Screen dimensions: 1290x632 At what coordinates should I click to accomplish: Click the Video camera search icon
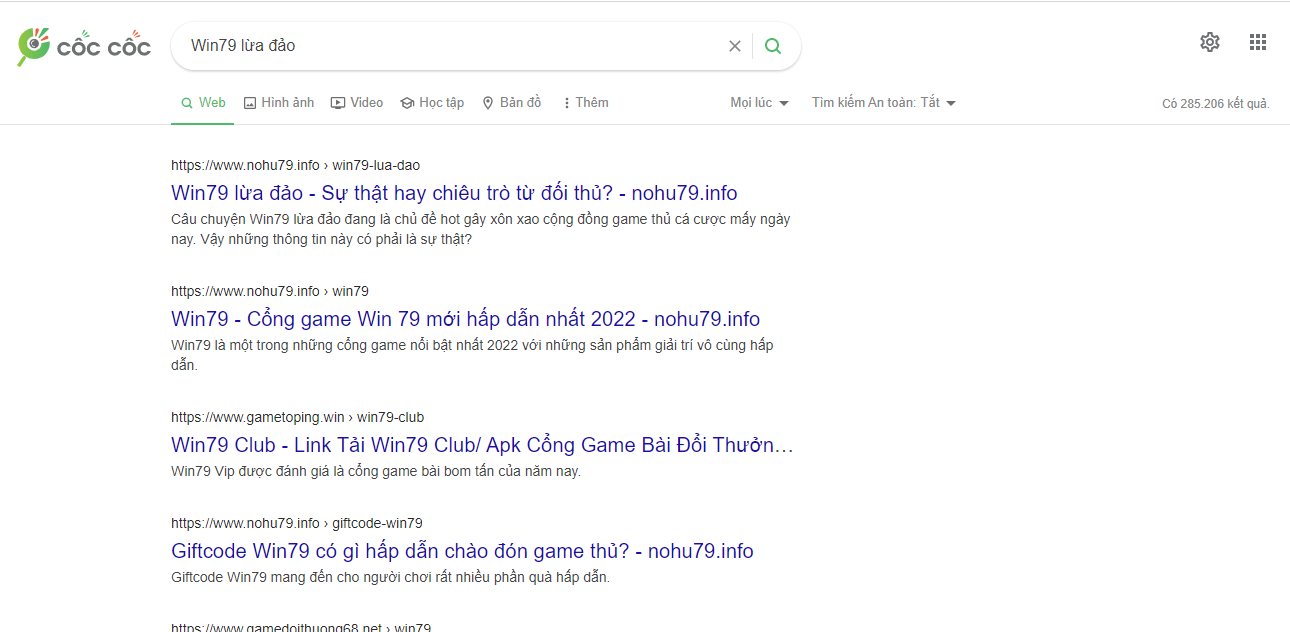tap(338, 102)
